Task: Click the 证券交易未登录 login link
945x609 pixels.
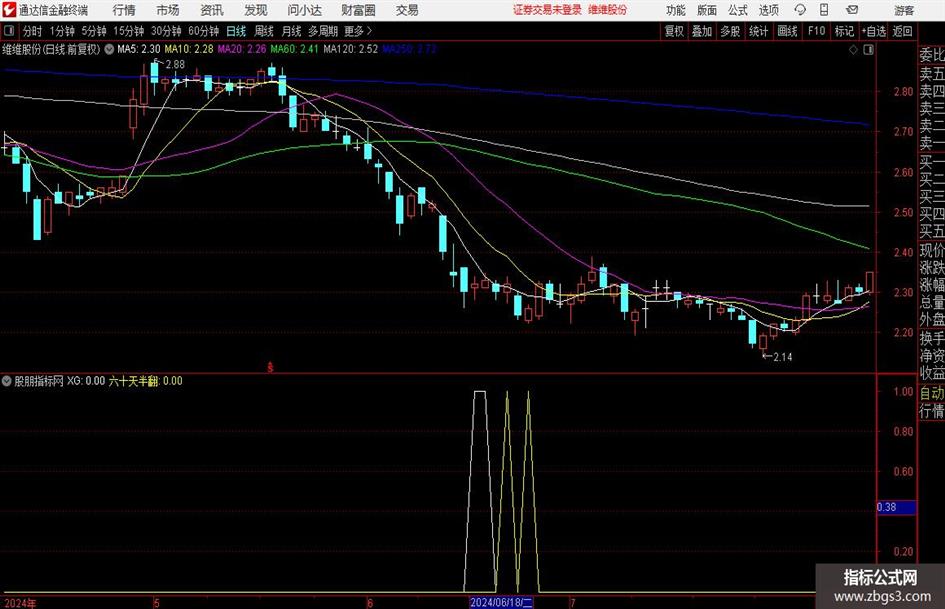Action: [x=547, y=10]
